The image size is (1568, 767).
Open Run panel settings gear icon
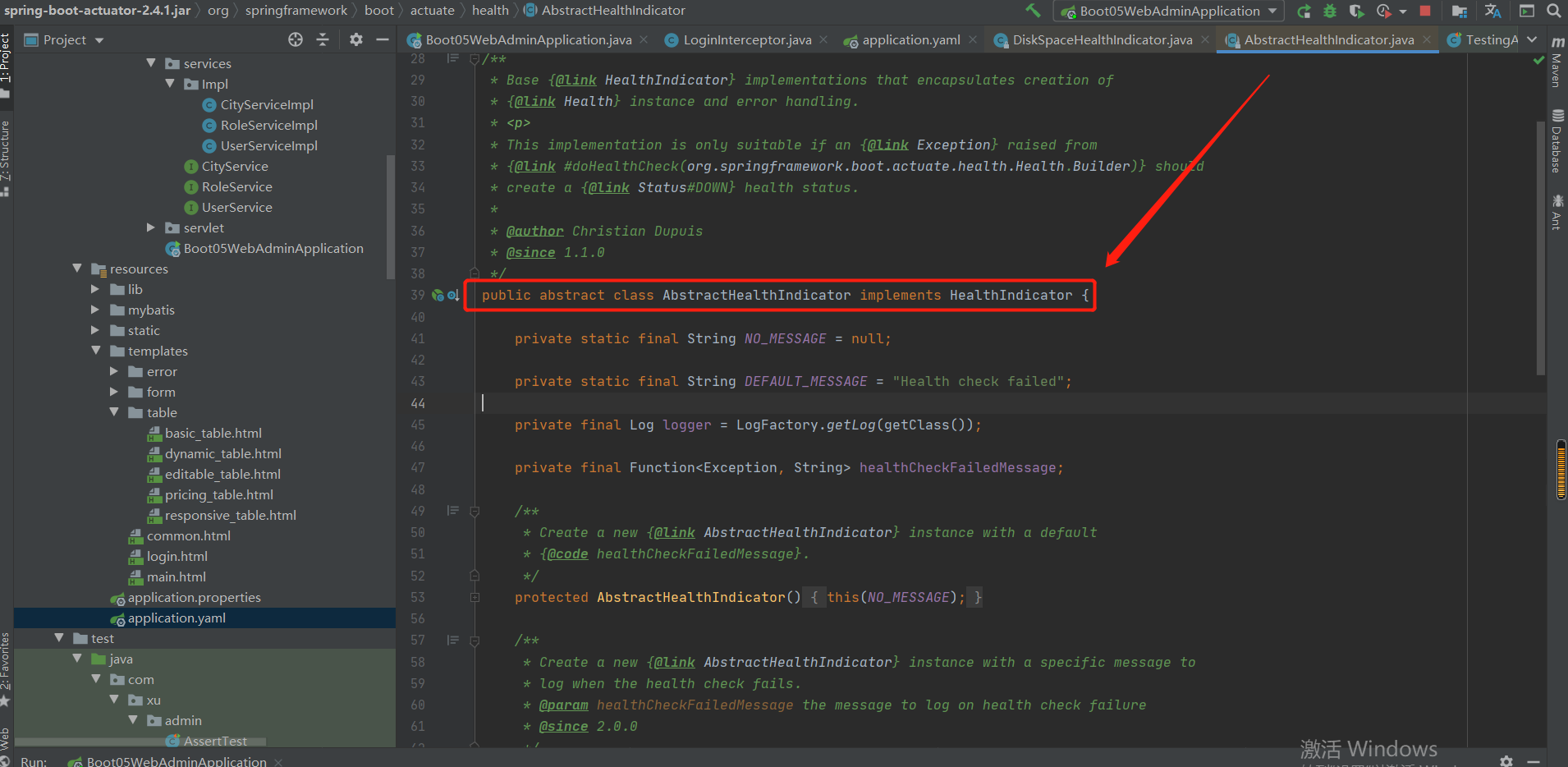(1506, 761)
